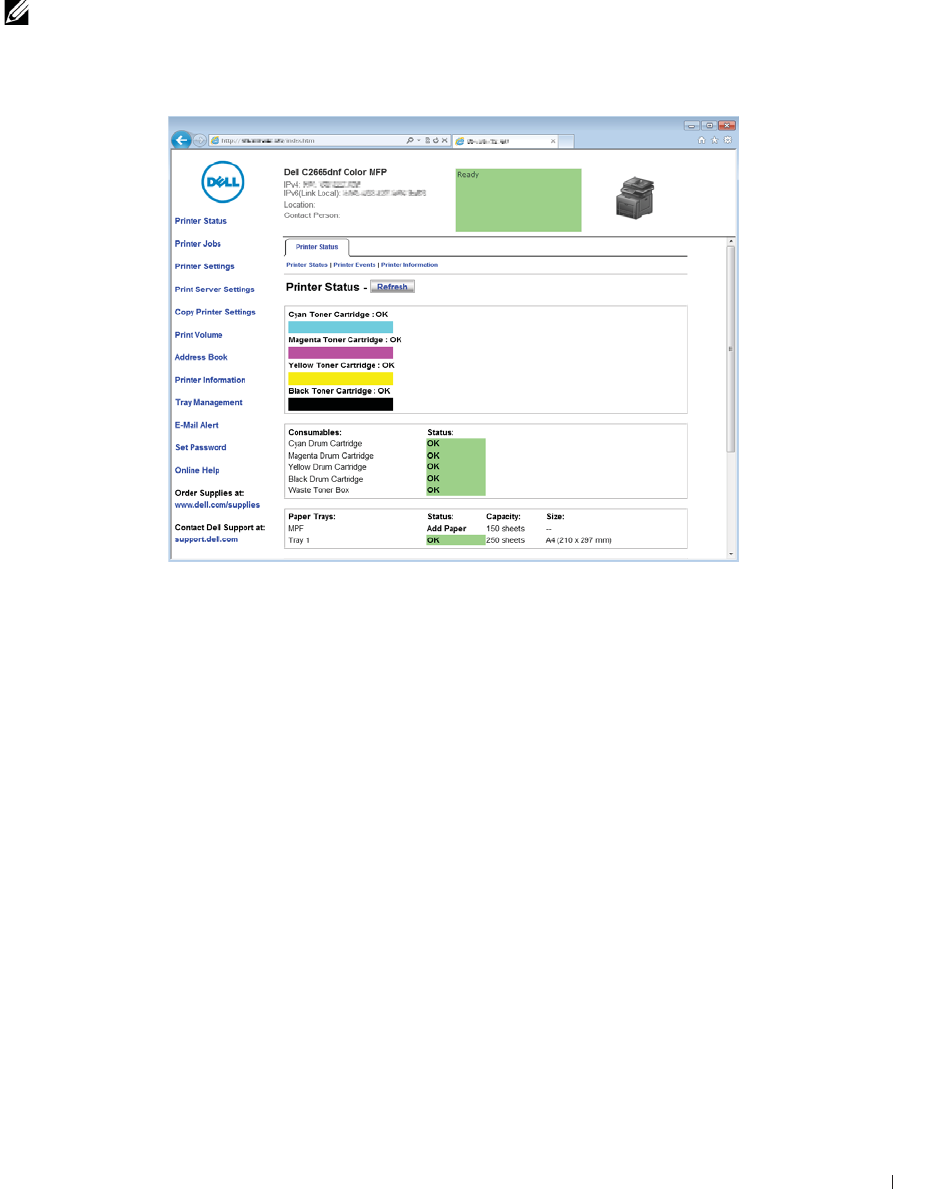This screenshot has height=1189, width=934.
Task: Click the page scrollbar down arrow
Action: [731, 554]
